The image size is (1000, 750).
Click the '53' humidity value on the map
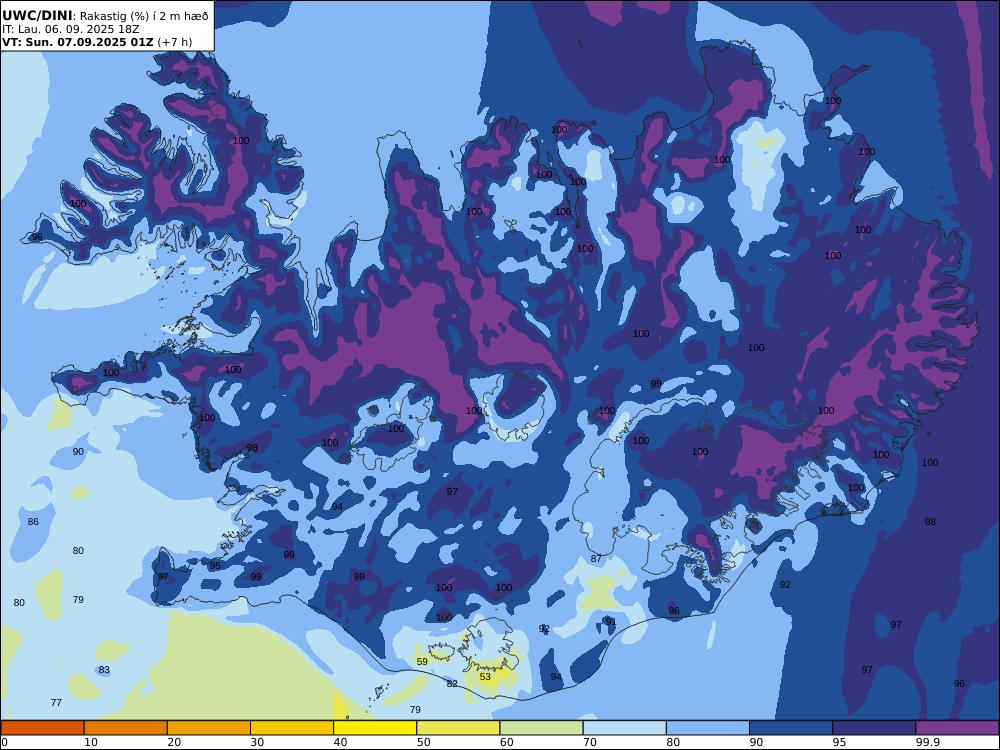tap(485, 677)
